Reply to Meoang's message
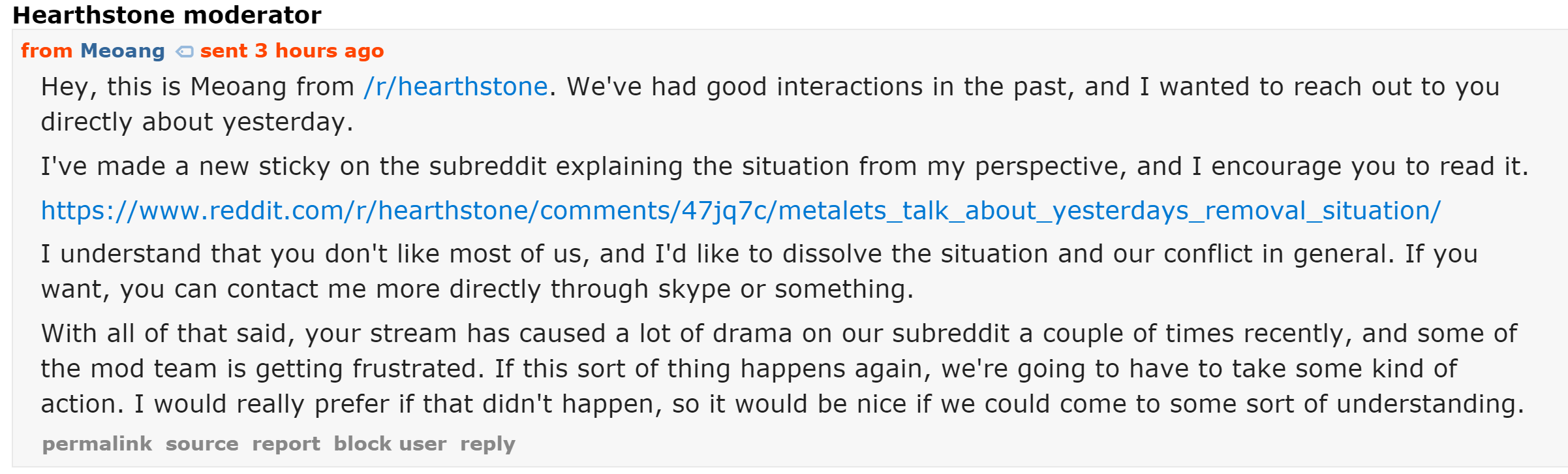The width and height of the screenshot is (1568, 474). (487, 444)
